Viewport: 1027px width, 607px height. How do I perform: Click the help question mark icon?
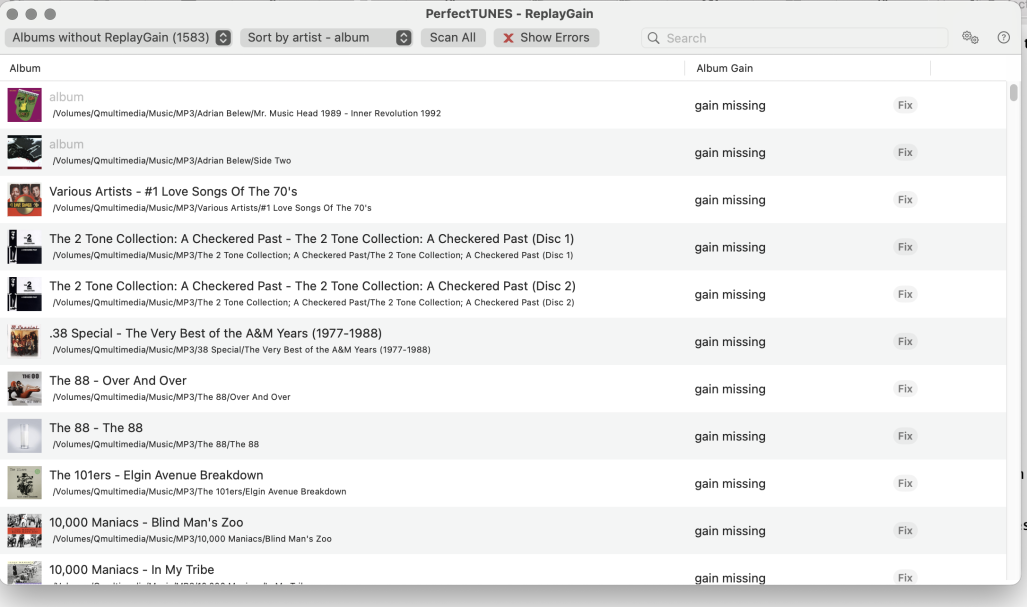[1003, 38]
